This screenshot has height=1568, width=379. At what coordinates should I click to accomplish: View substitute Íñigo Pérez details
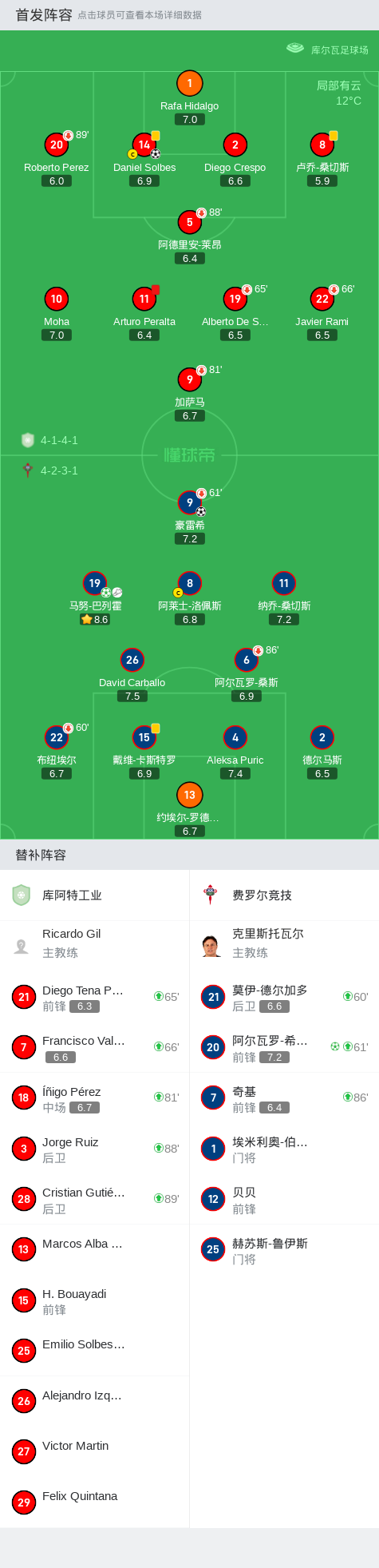[x=95, y=1098]
